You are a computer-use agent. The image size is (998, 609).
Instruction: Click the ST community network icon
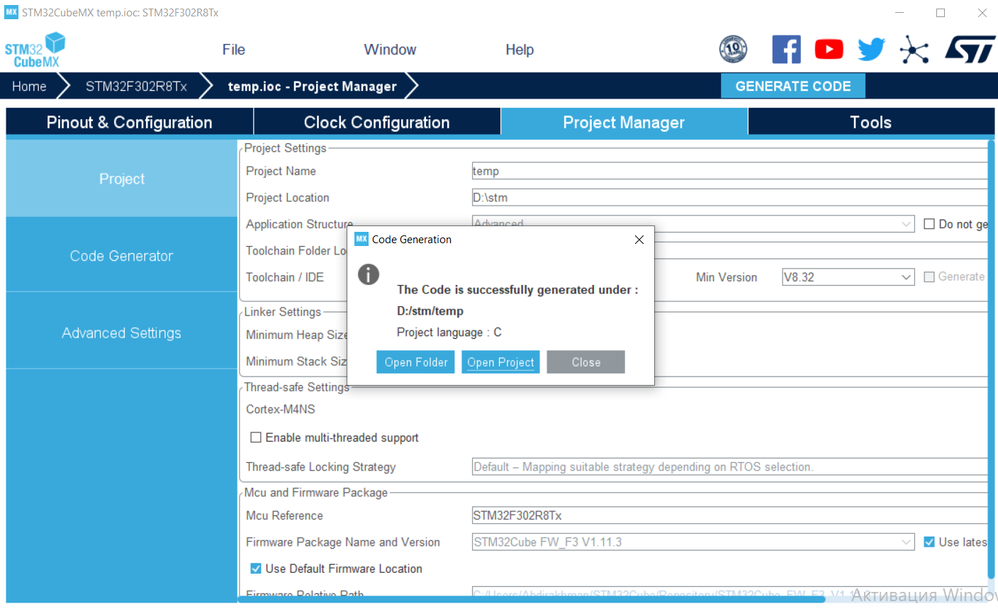click(x=914, y=50)
